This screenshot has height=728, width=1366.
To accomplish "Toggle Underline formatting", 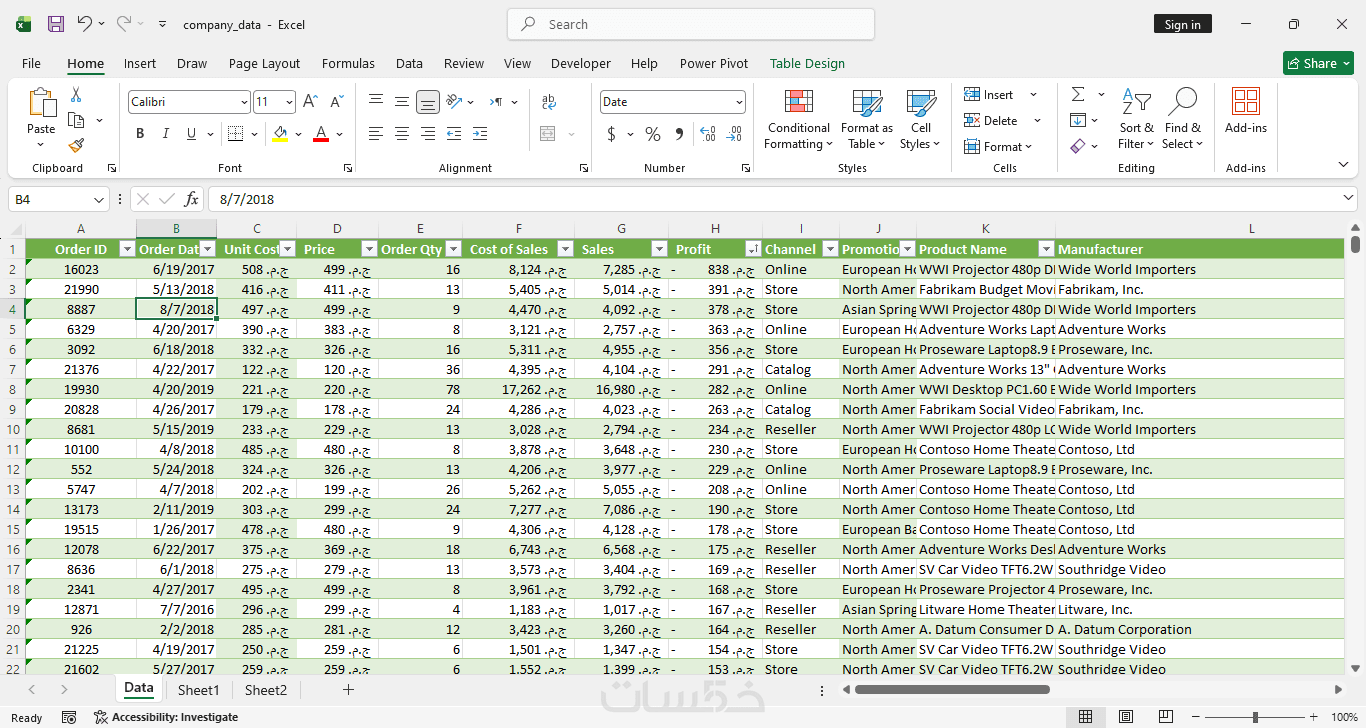I will [191, 134].
